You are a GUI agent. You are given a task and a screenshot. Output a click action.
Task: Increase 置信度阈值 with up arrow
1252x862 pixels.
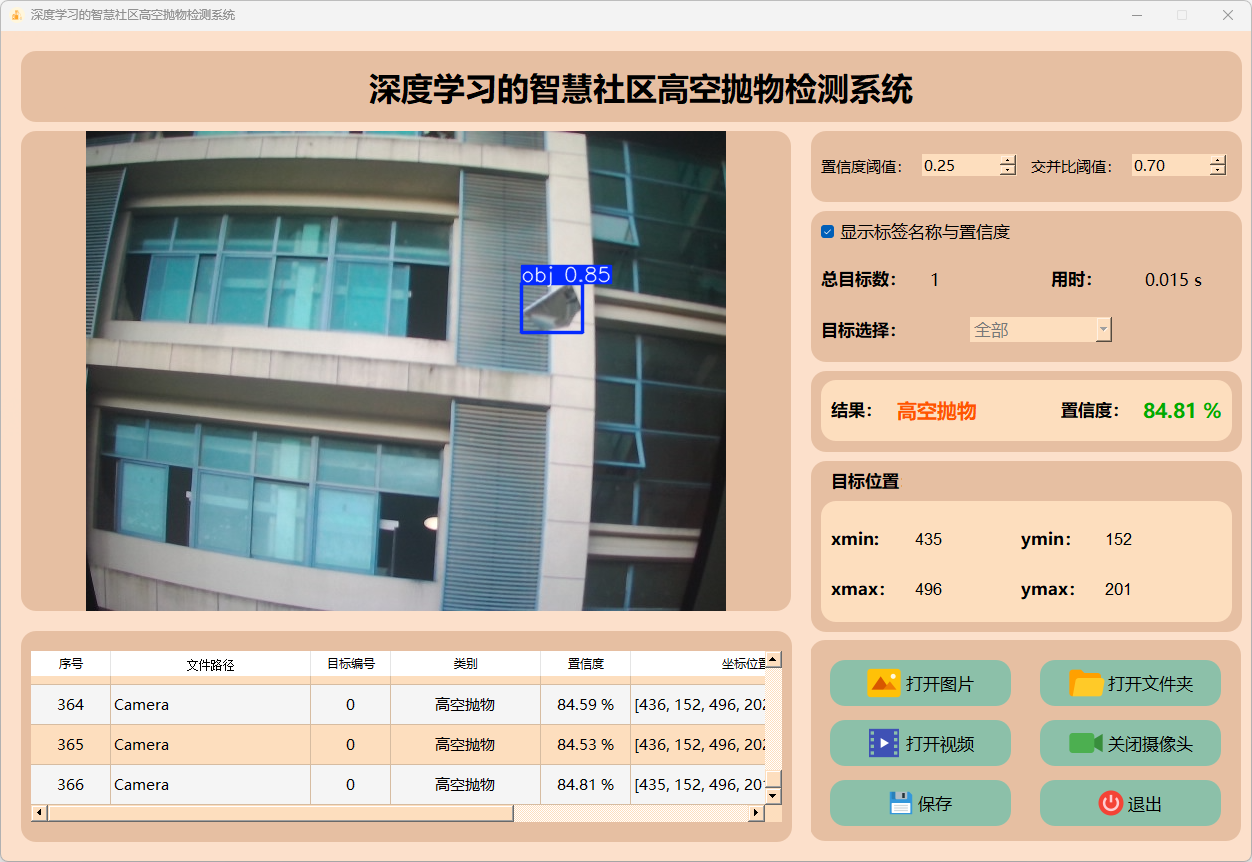coord(1007,160)
